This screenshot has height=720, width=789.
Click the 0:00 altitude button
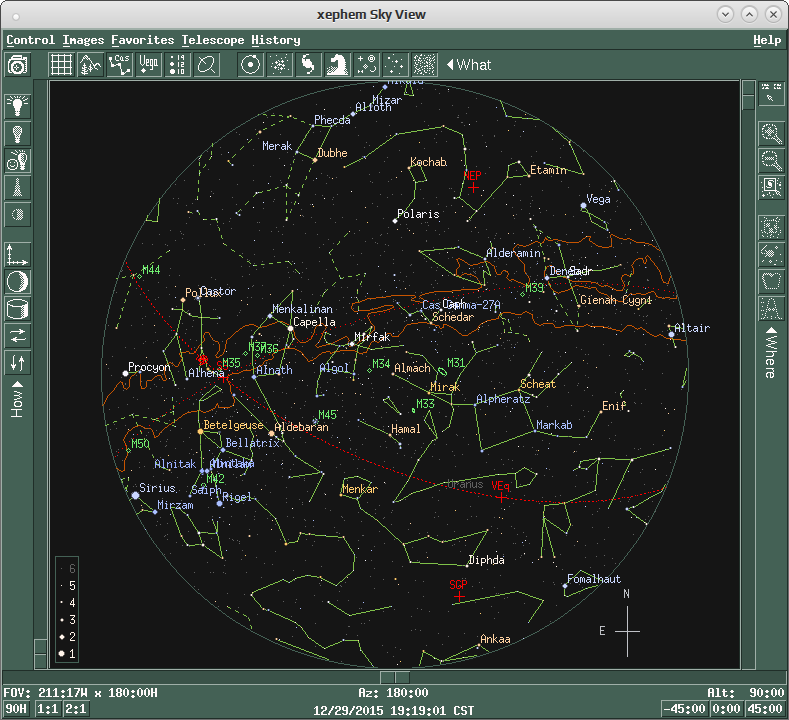pos(727,709)
